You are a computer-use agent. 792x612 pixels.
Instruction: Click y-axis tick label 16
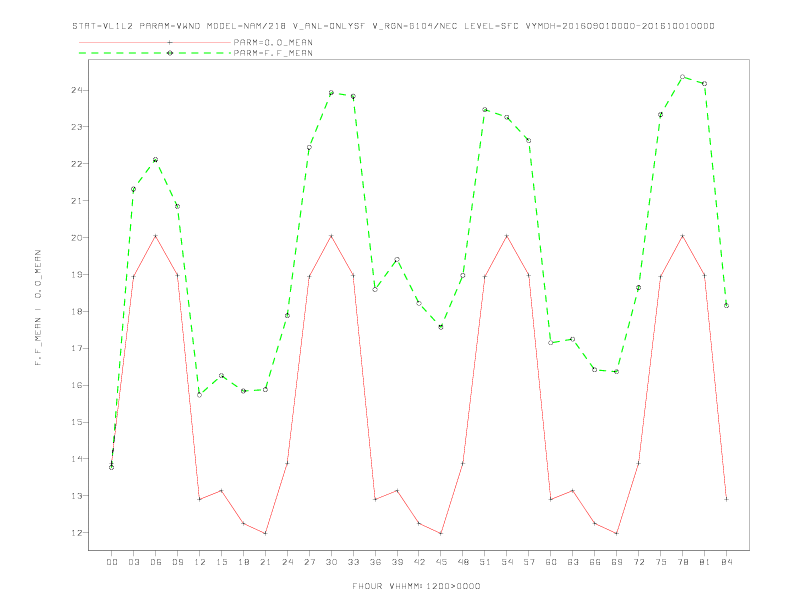pos(77,385)
